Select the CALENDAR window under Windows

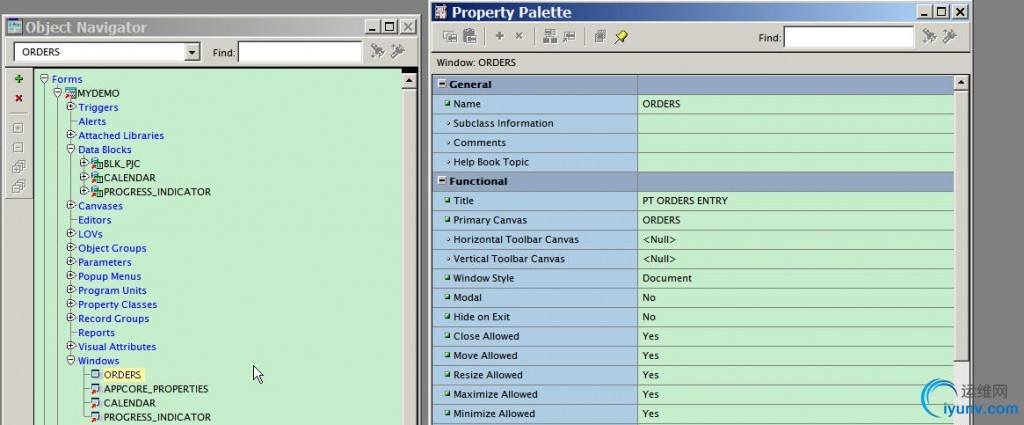tap(129, 403)
